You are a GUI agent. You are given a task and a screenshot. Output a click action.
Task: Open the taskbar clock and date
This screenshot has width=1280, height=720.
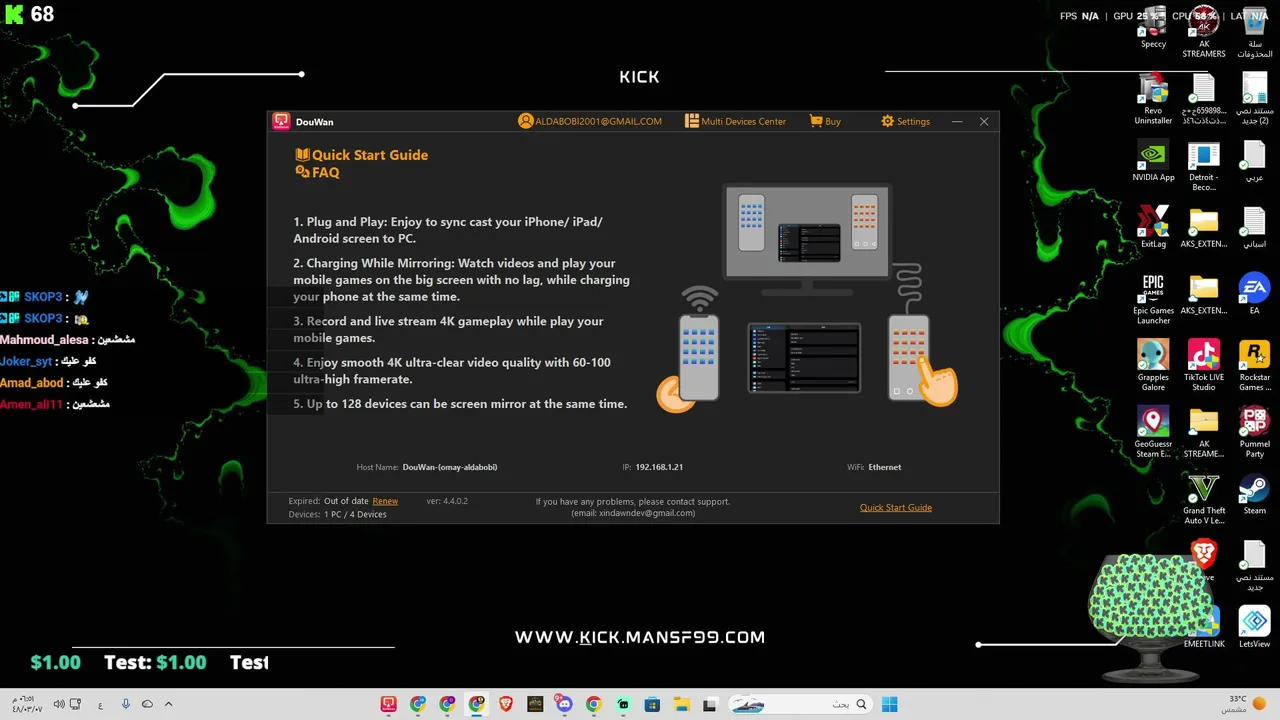point(26,704)
